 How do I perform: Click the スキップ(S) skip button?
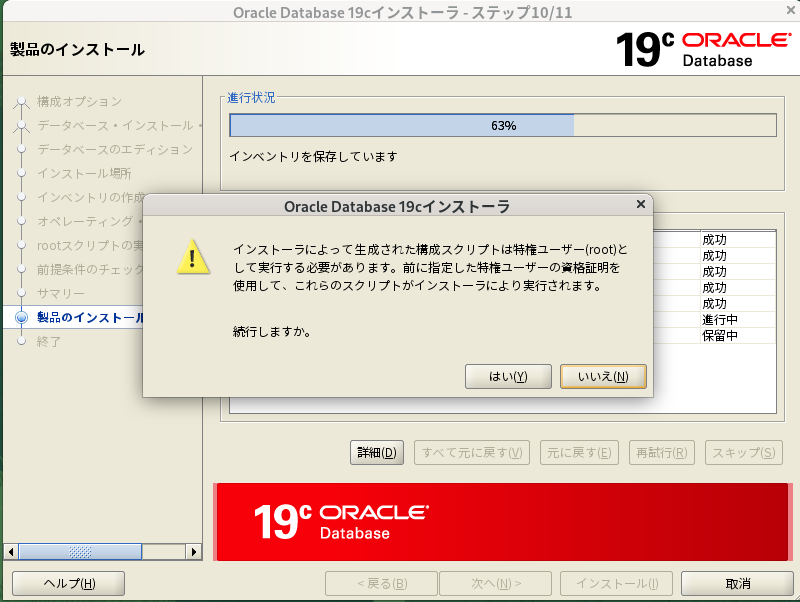coord(744,453)
